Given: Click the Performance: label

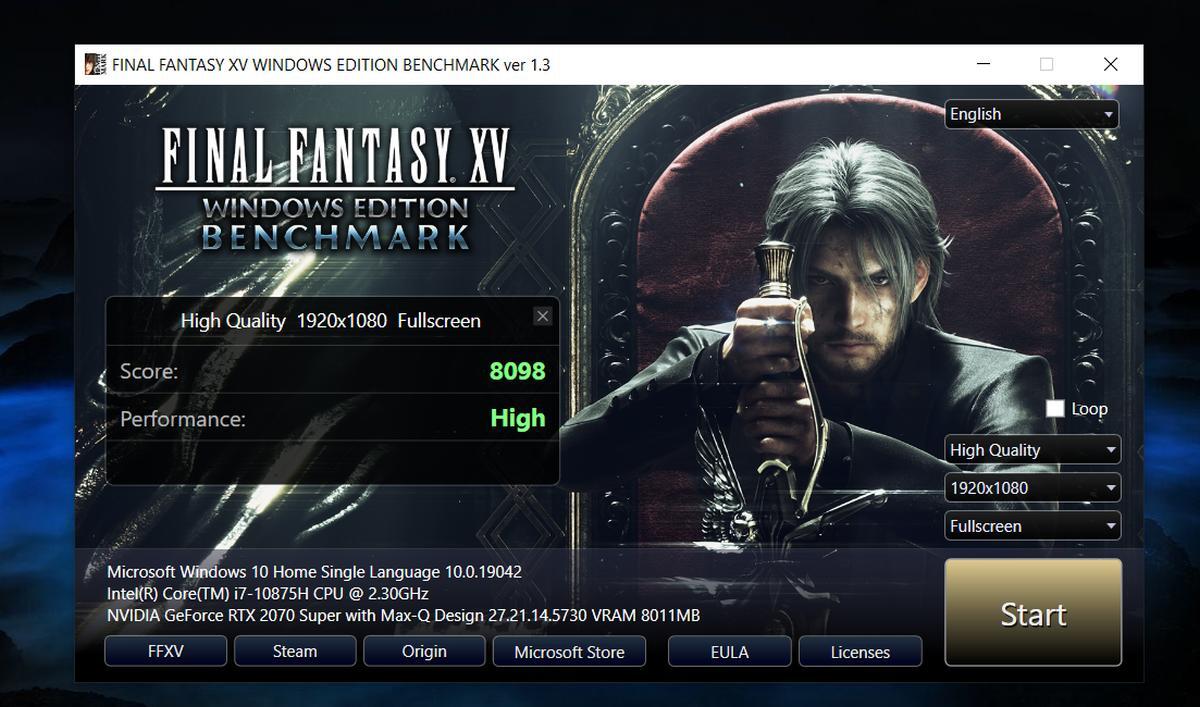Looking at the screenshot, I should 182,419.
